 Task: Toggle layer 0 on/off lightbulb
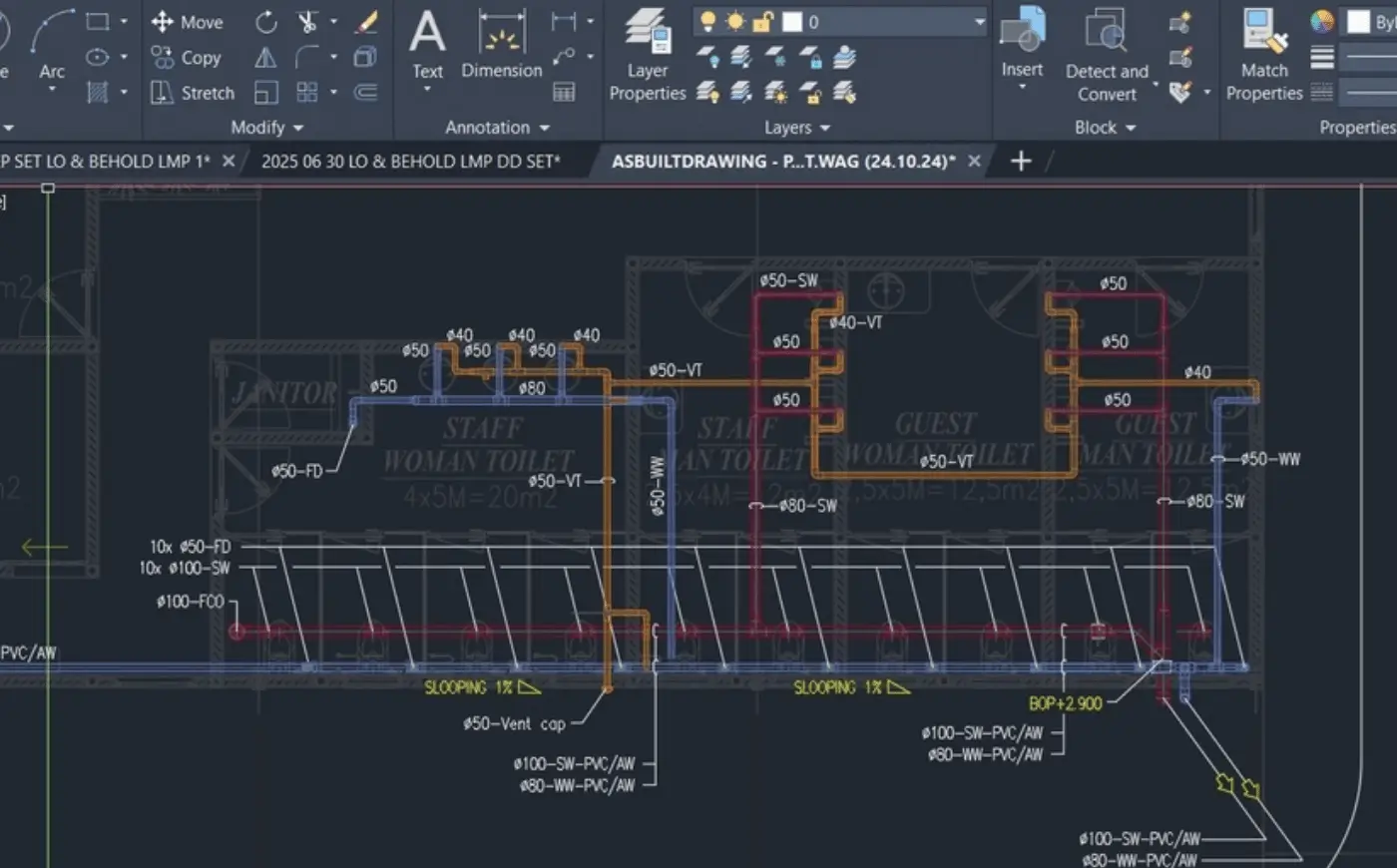(707, 22)
